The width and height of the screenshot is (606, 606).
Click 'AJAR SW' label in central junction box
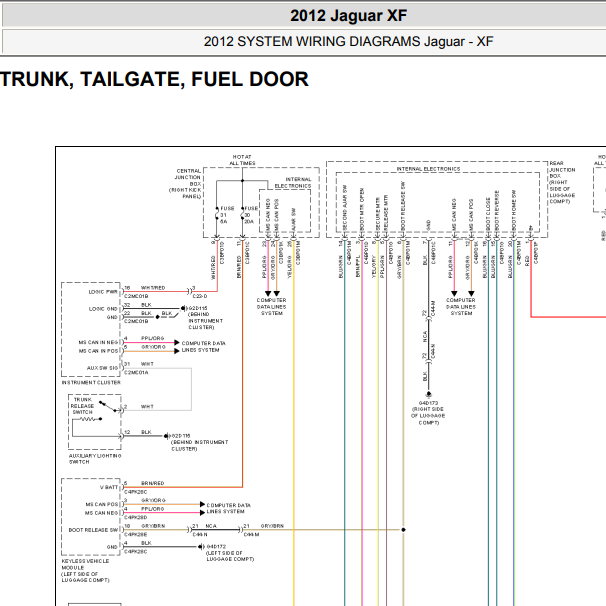click(293, 218)
